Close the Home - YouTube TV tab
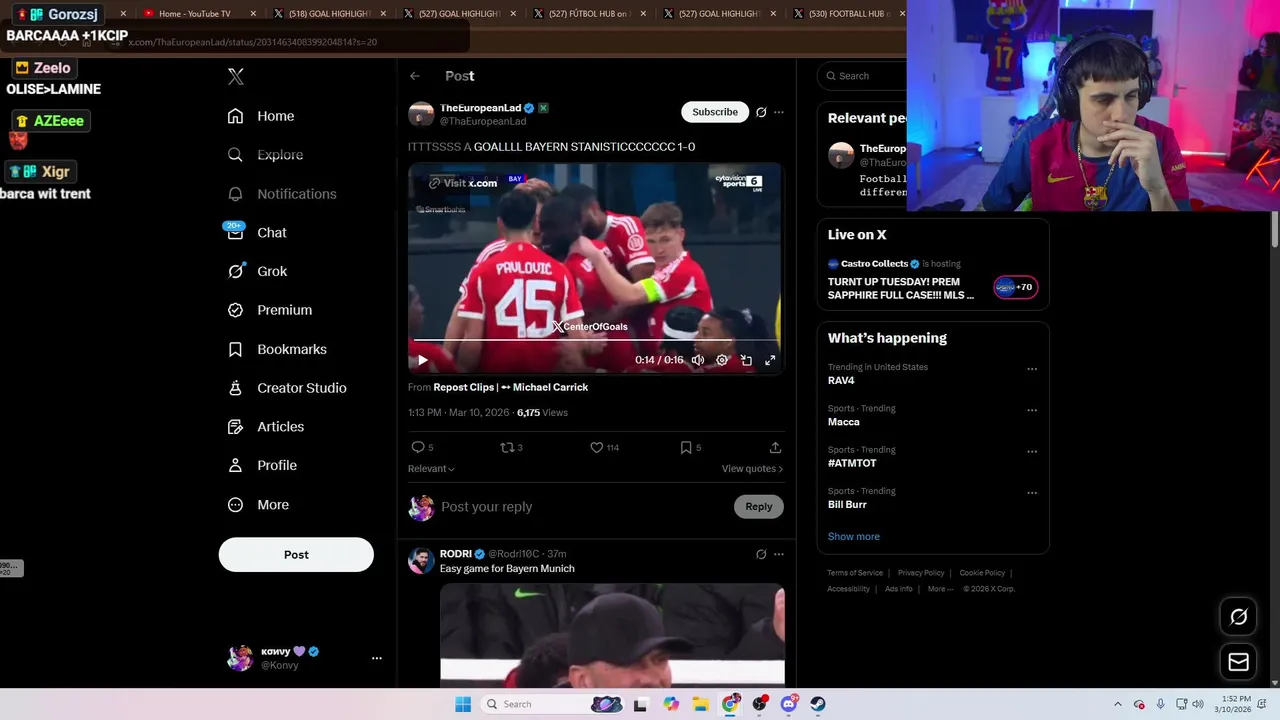The width and height of the screenshot is (1280, 720). coord(253,14)
